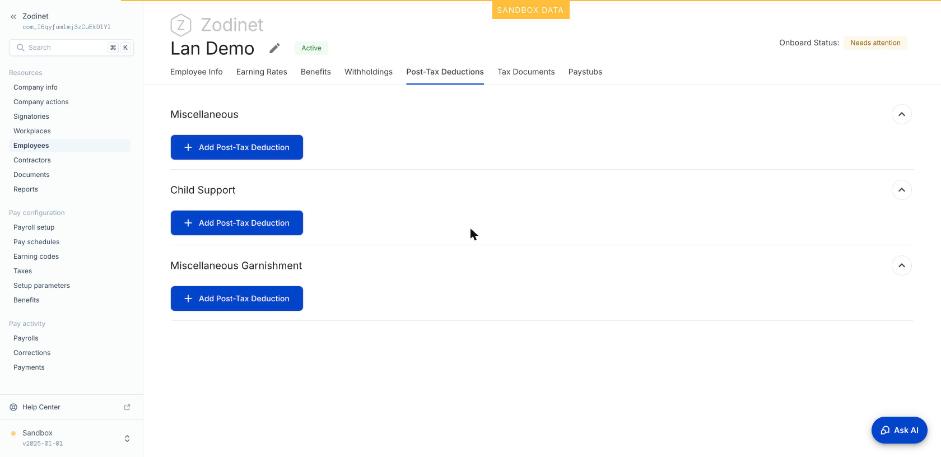Open Pay schedules page

(36, 242)
